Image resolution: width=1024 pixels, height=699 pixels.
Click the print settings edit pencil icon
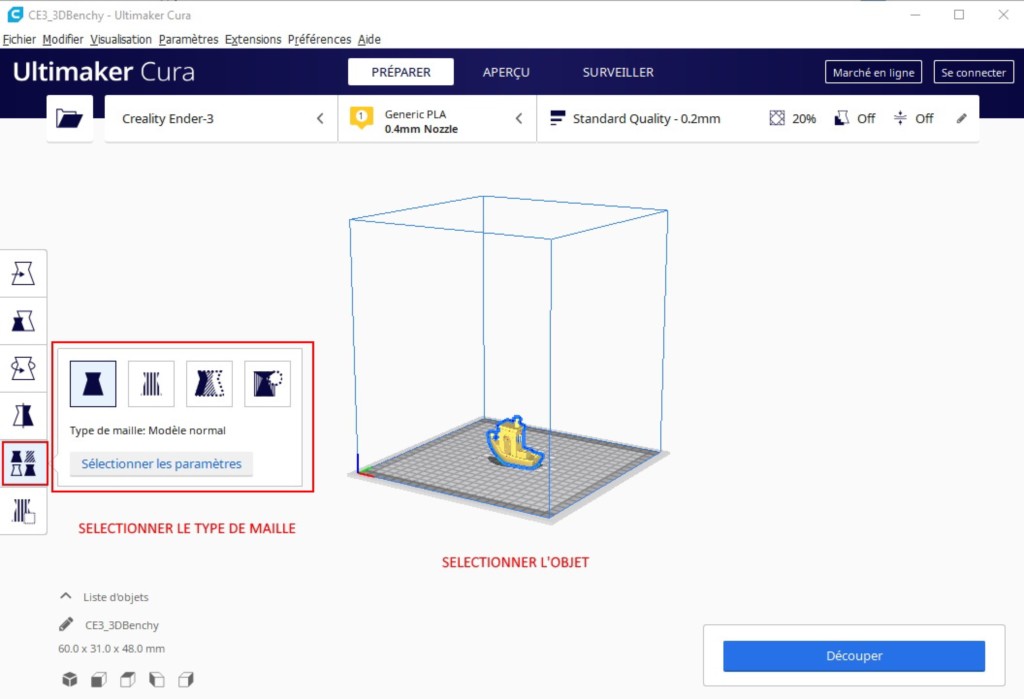click(x=961, y=118)
